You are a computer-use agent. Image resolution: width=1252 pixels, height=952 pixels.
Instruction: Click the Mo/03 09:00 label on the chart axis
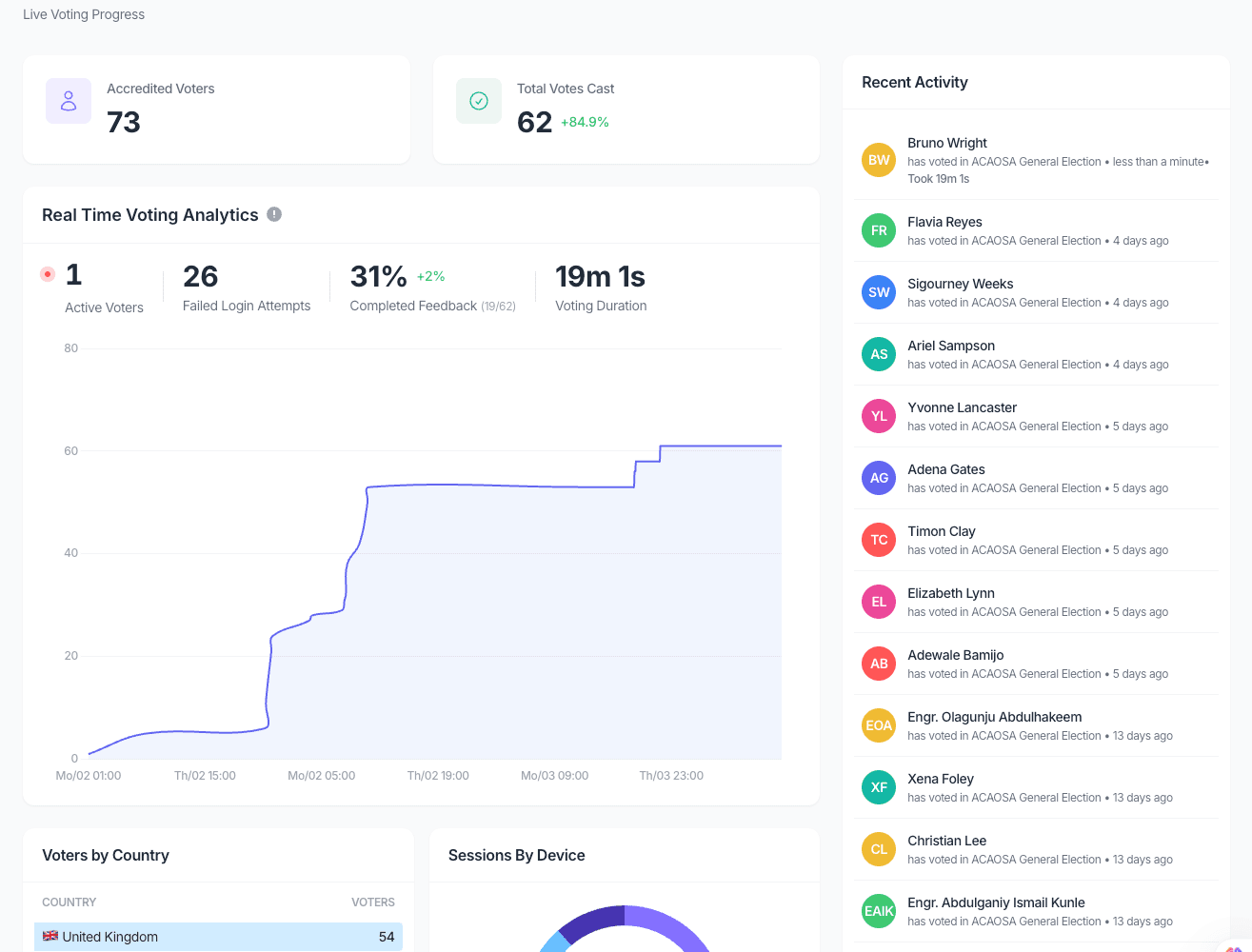coord(554,775)
